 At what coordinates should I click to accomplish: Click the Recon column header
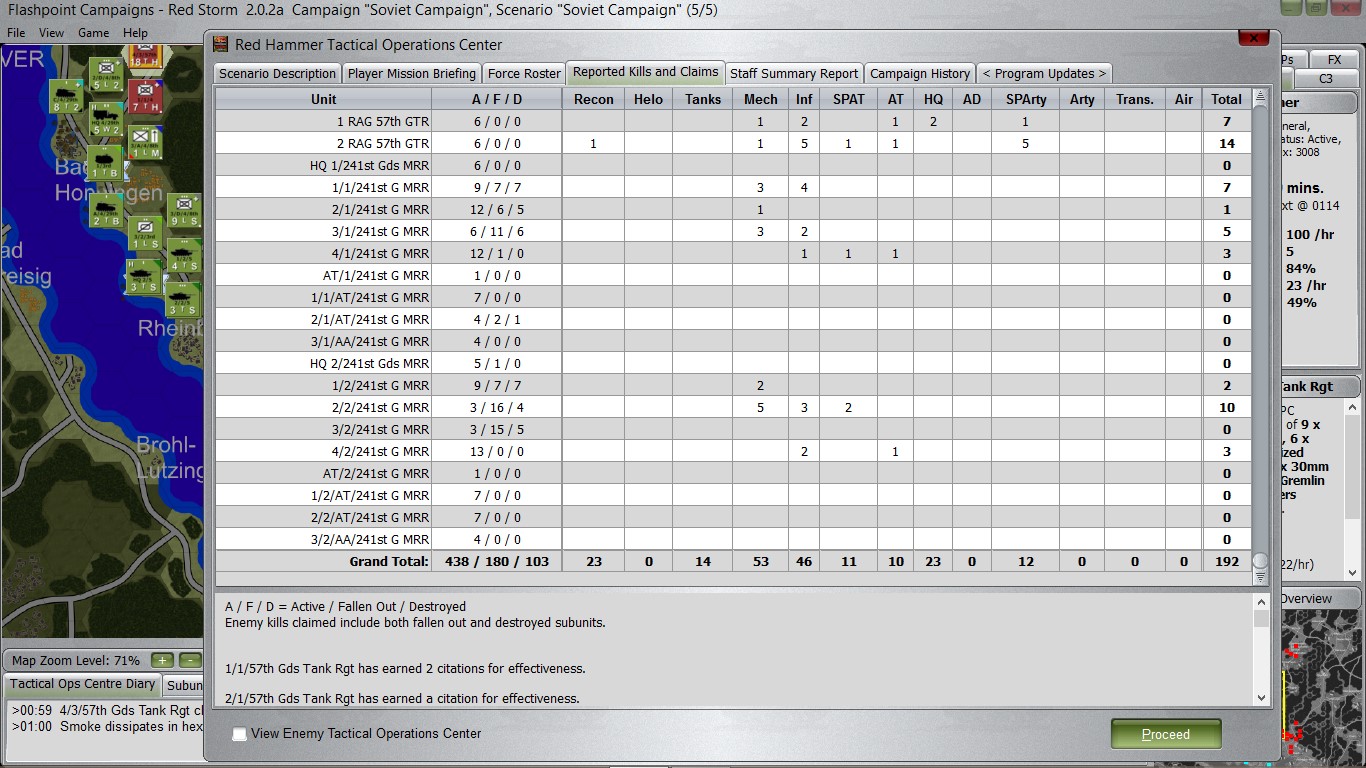click(594, 99)
